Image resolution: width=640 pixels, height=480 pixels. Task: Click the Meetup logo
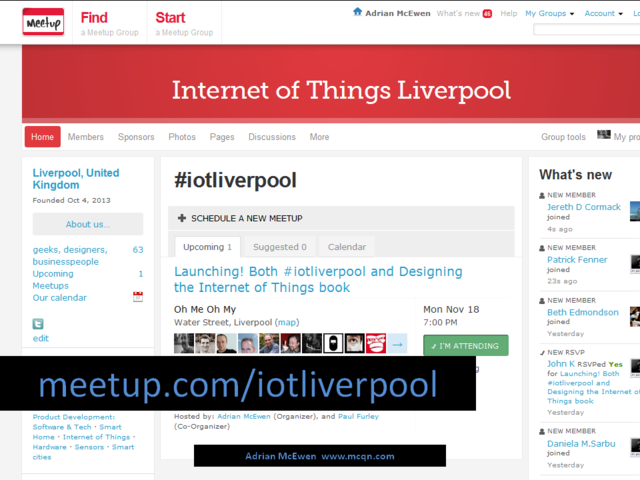tap(43, 22)
